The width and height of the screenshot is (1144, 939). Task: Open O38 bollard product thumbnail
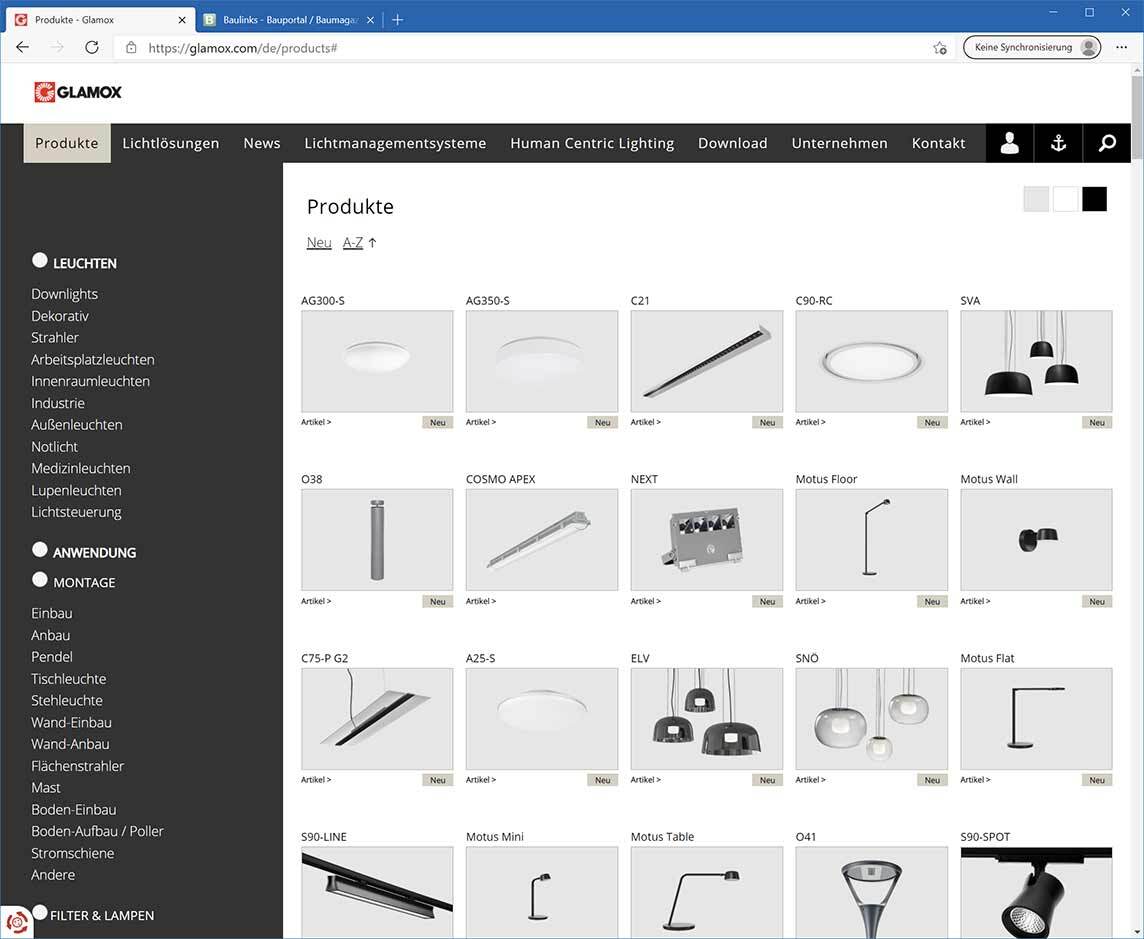377,540
